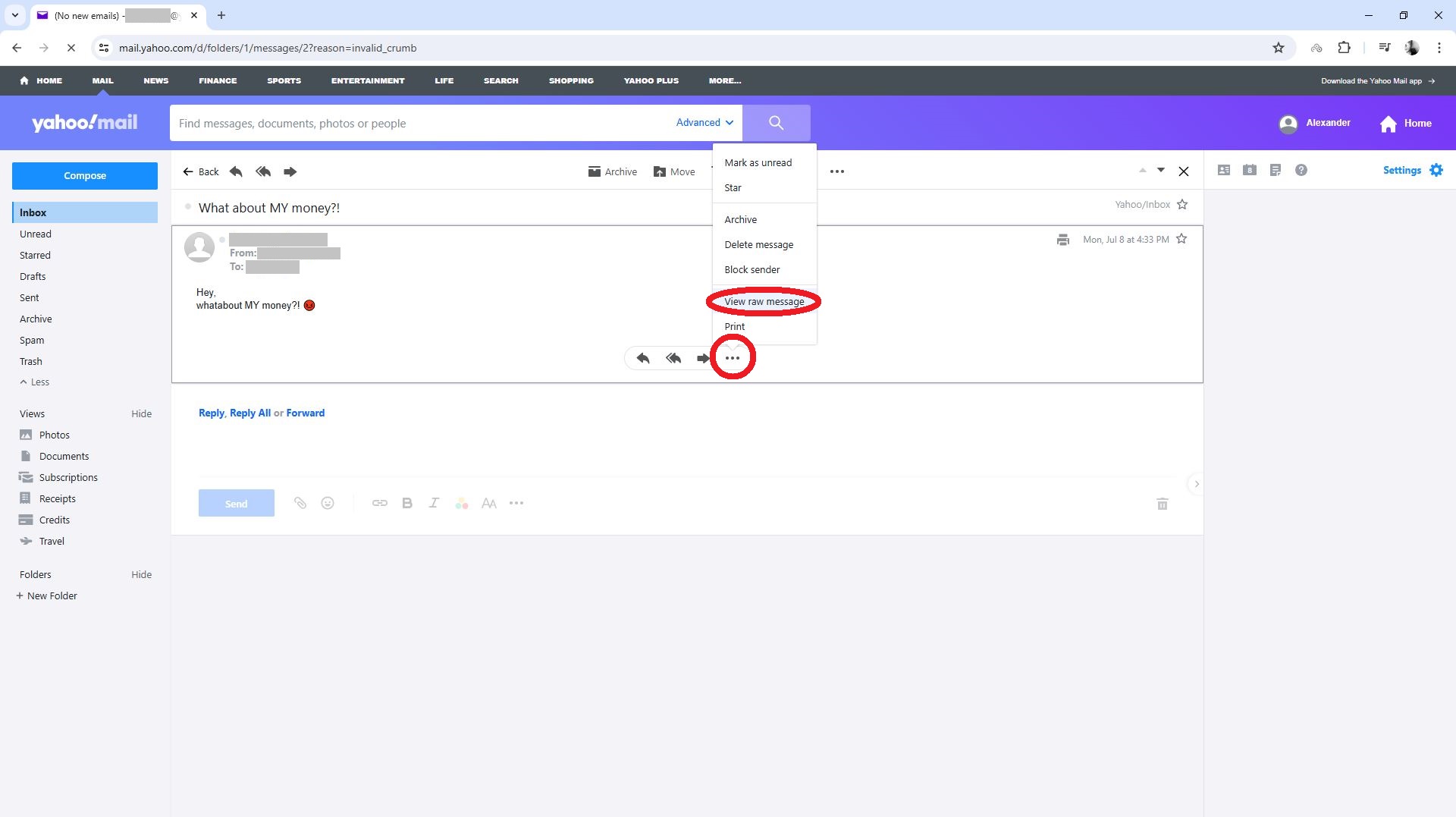Open the Trash folder
Viewport: 1456px width, 817px height.
click(31, 361)
